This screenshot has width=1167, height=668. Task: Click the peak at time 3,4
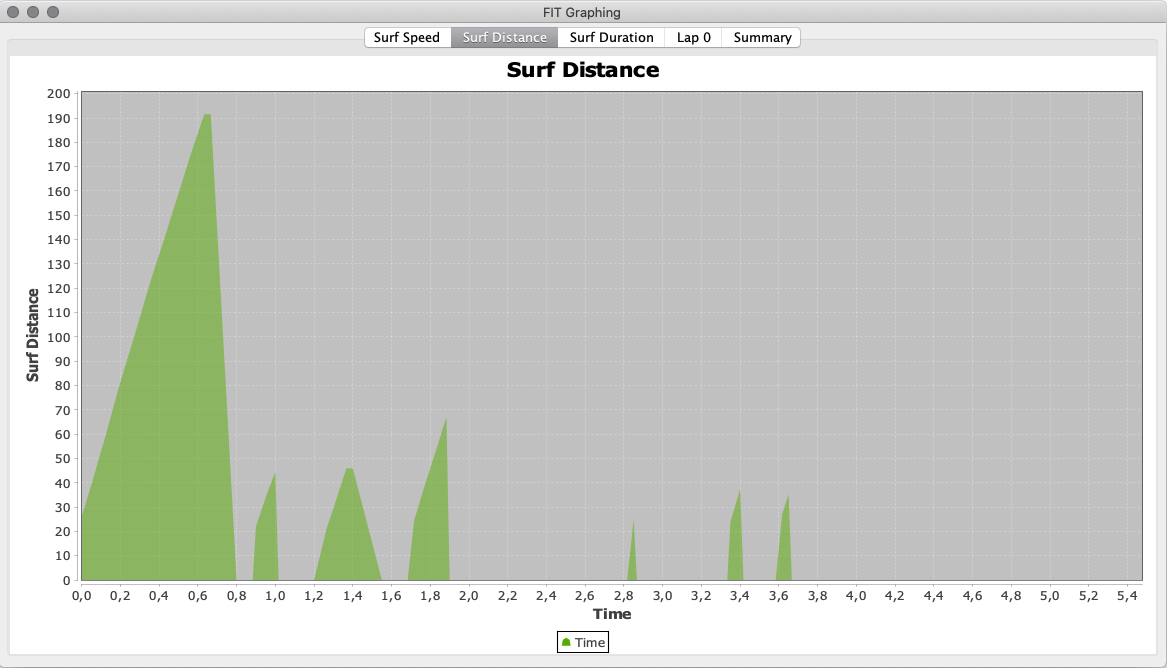click(739, 493)
